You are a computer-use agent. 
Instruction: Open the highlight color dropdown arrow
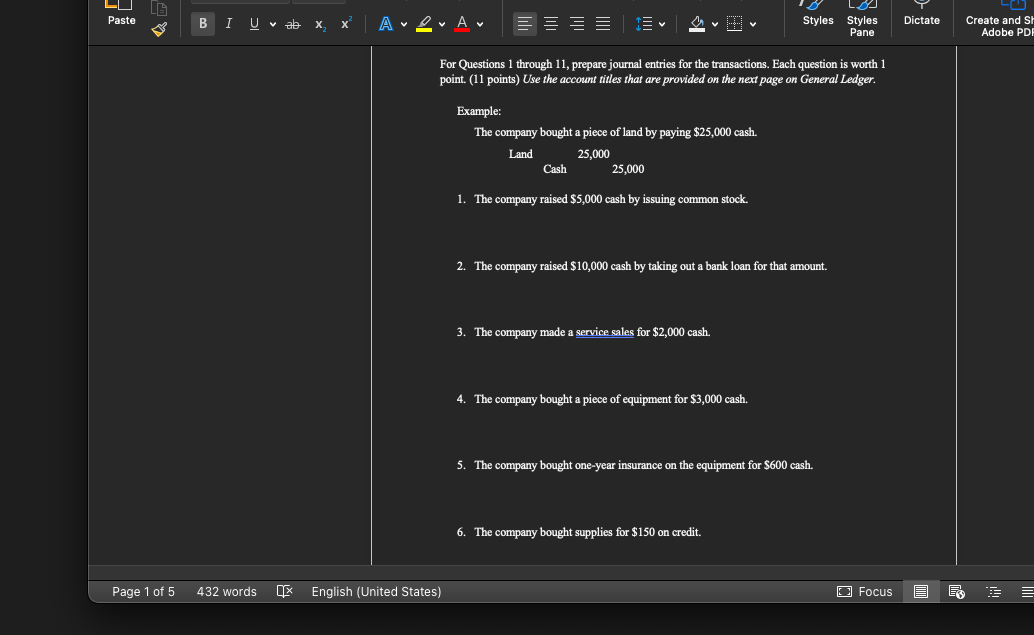click(442, 24)
